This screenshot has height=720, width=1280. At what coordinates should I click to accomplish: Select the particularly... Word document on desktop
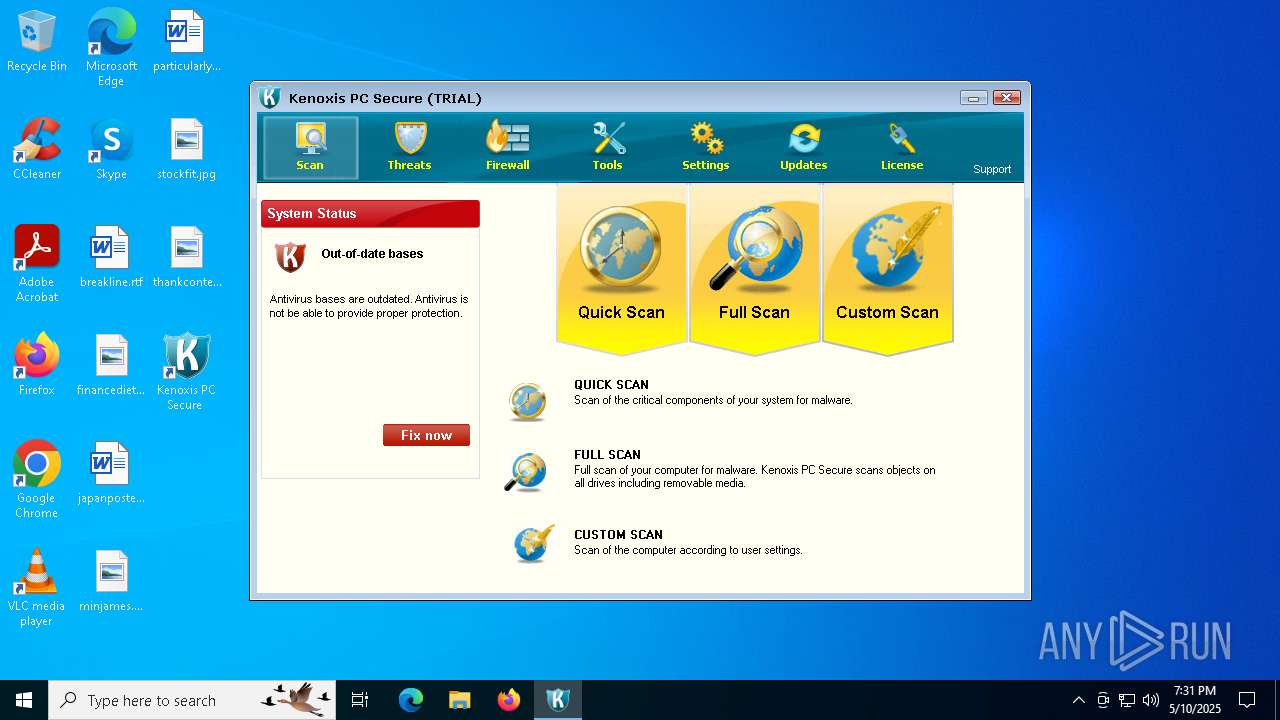(x=186, y=42)
